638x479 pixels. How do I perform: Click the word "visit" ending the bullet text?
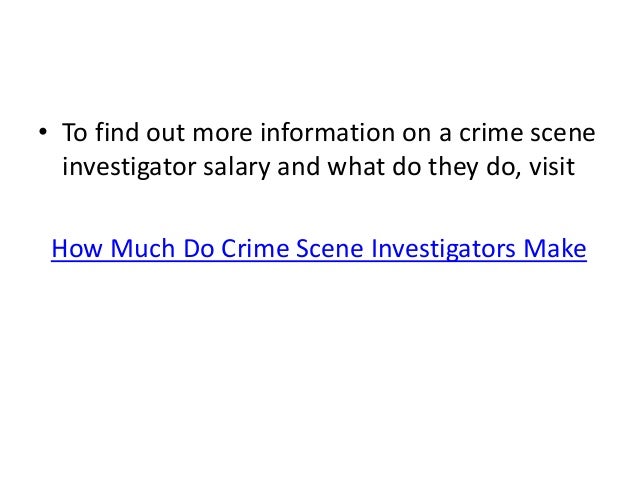tap(551, 166)
